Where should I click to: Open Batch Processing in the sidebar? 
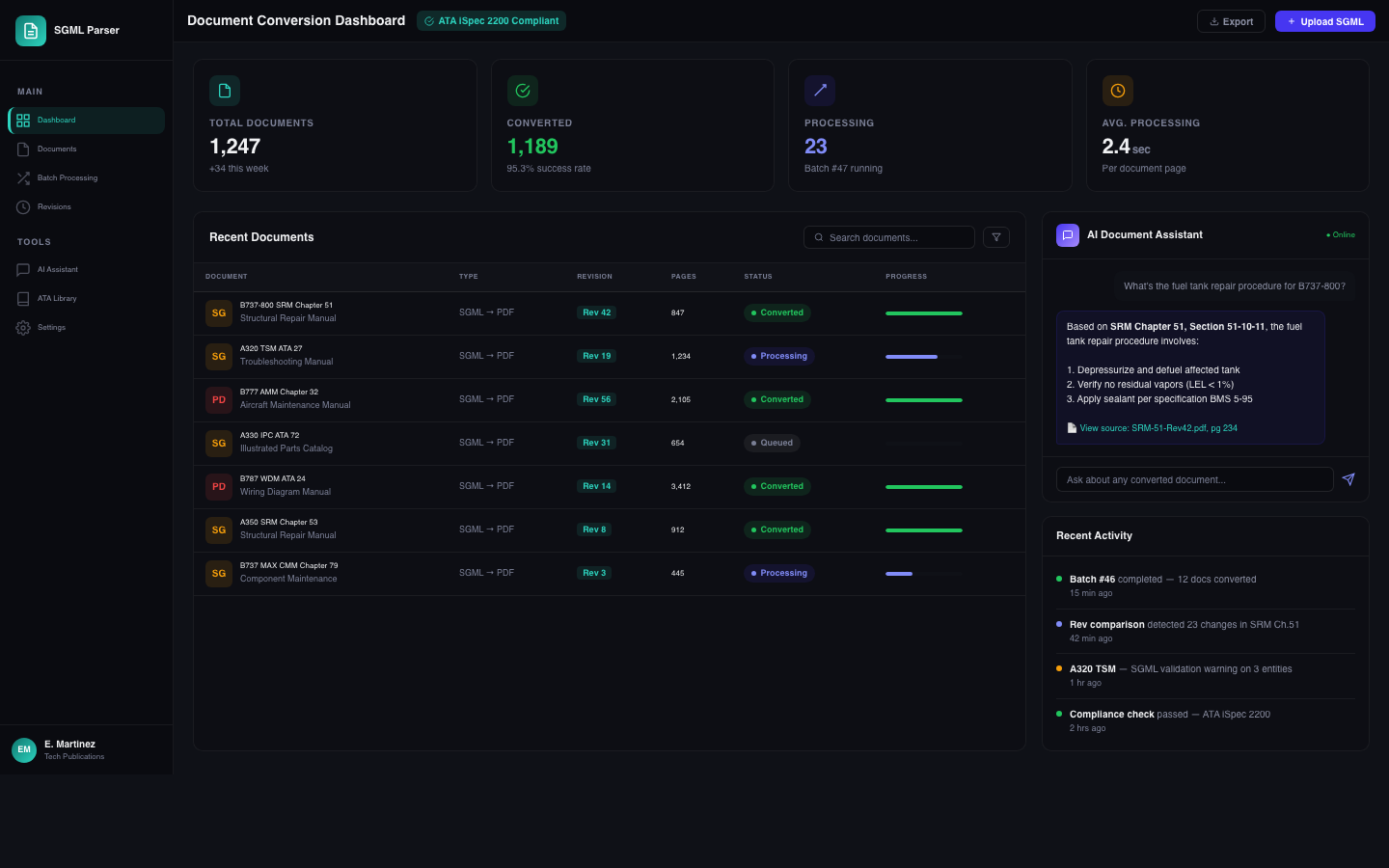[x=68, y=178]
